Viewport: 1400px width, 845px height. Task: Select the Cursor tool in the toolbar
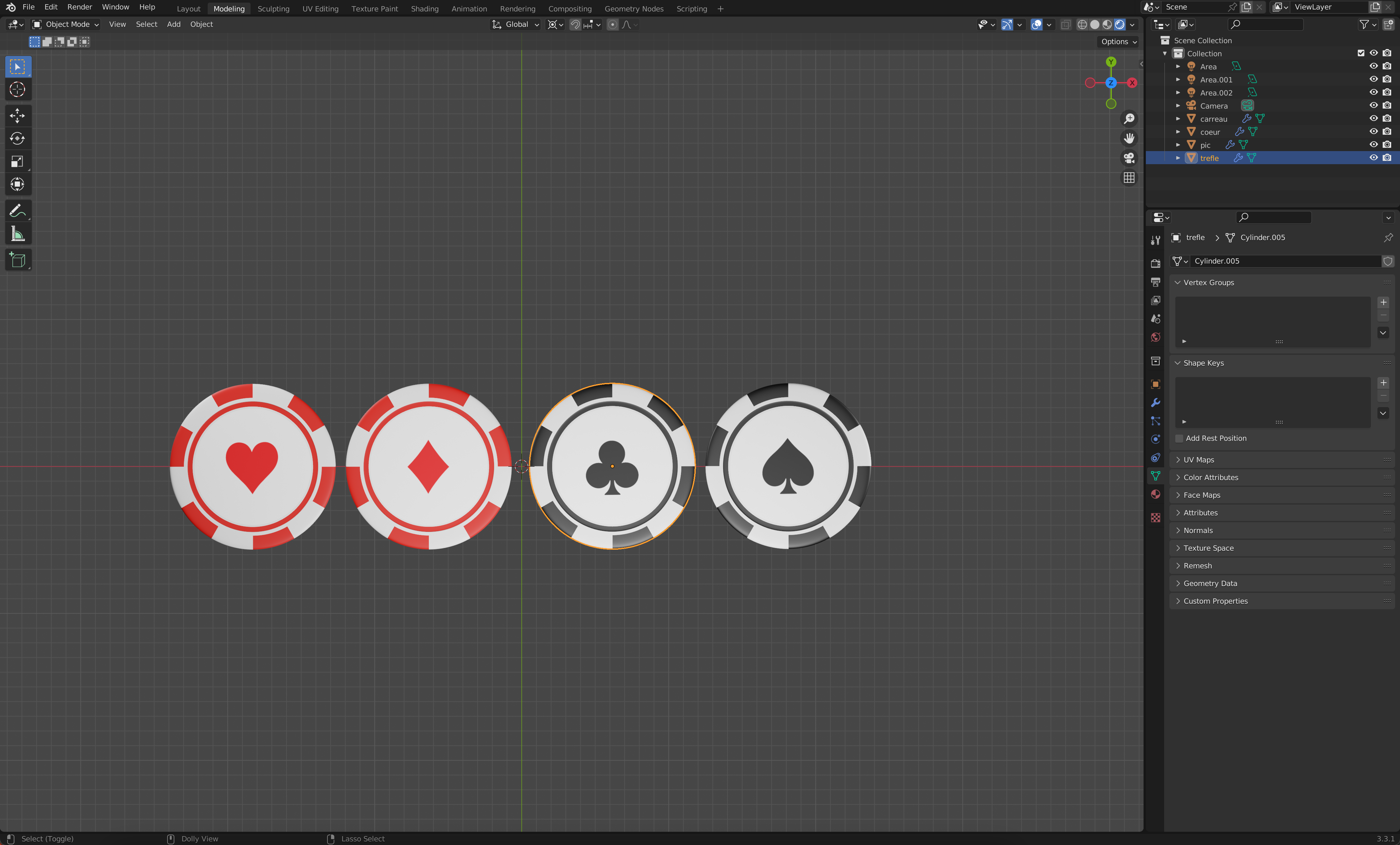point(18,90)
